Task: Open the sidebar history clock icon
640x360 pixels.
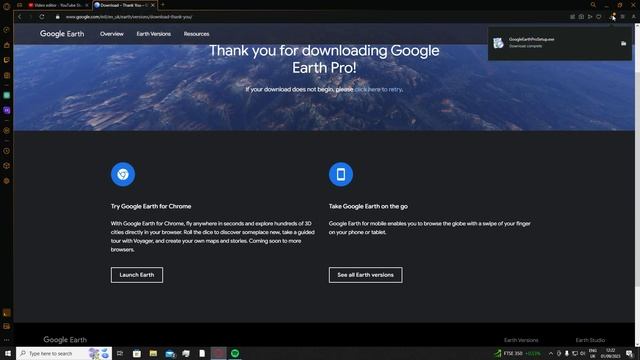Action: [x=7, y=151]
